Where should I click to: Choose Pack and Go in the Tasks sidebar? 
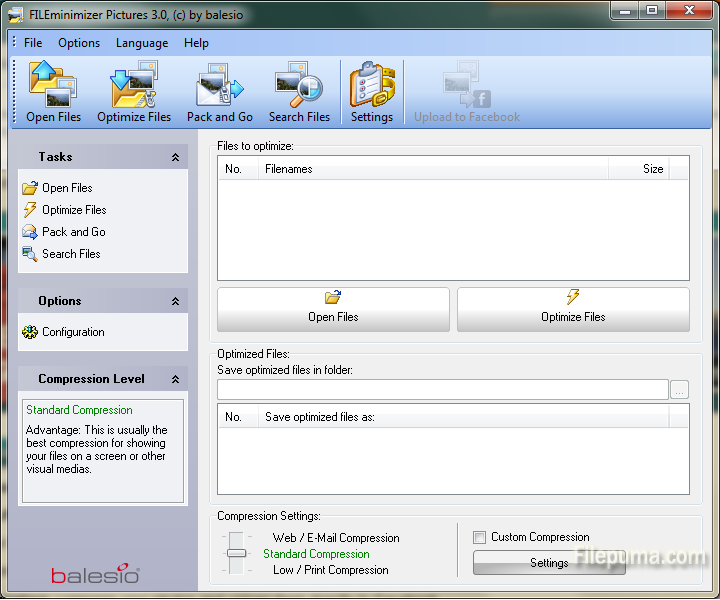tap(73, 232)
